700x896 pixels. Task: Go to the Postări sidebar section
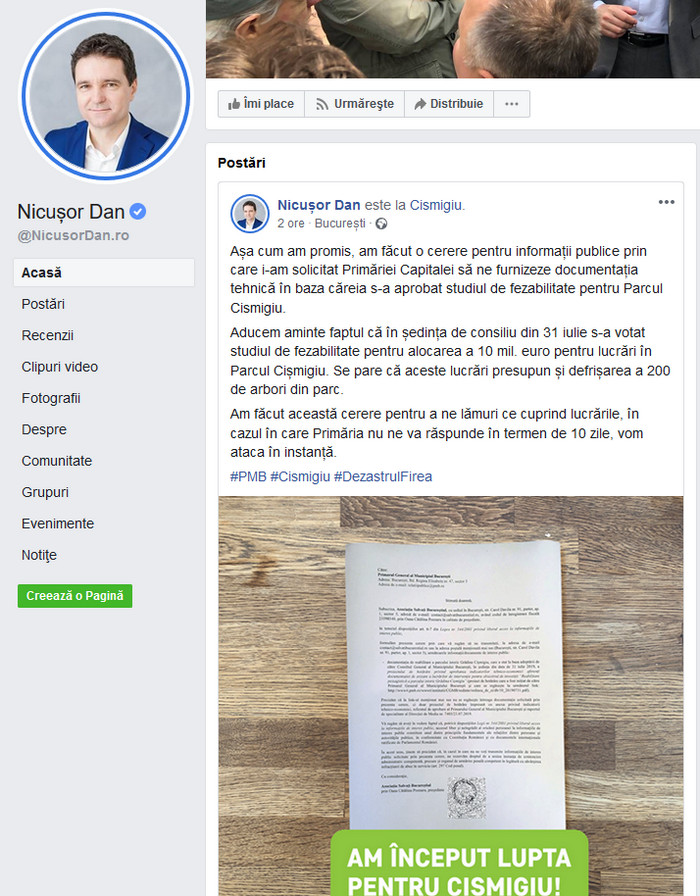tap(43, 304)
